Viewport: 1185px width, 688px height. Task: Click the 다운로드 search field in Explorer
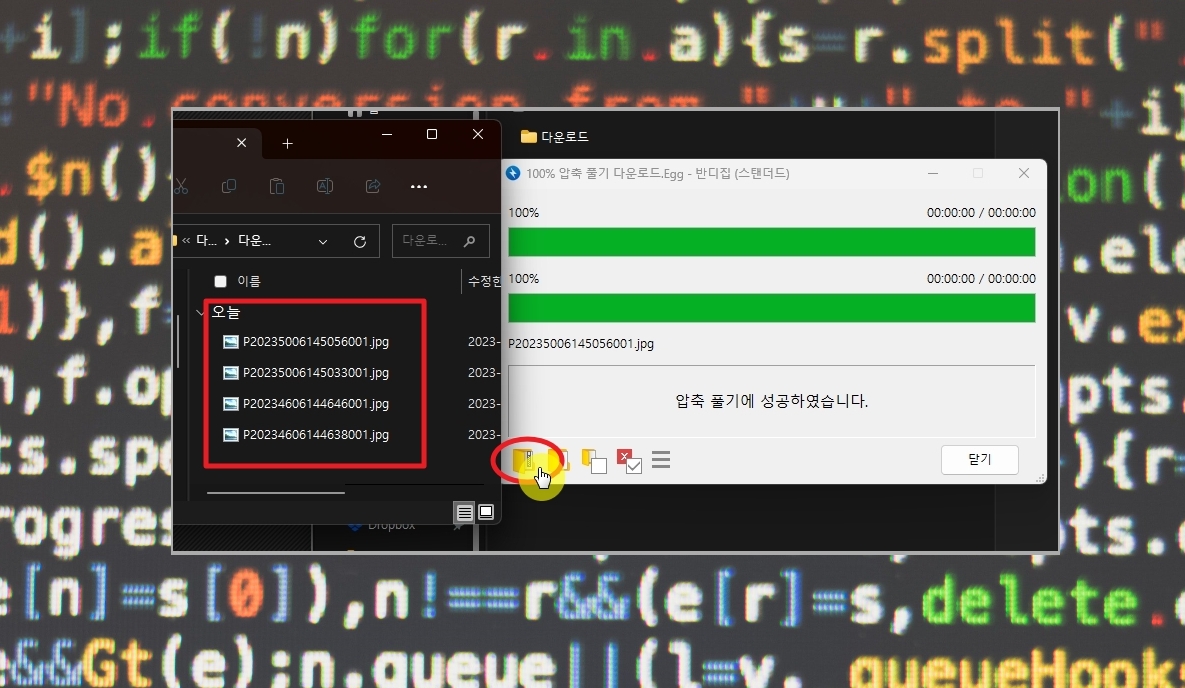click(x=441, y=241)
